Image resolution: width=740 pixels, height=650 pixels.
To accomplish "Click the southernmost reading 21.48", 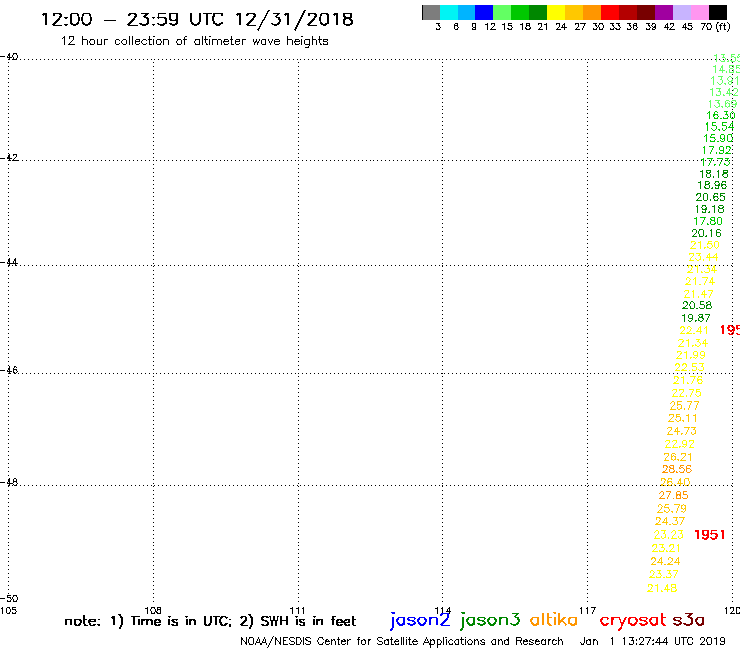I will pos(662,588).
